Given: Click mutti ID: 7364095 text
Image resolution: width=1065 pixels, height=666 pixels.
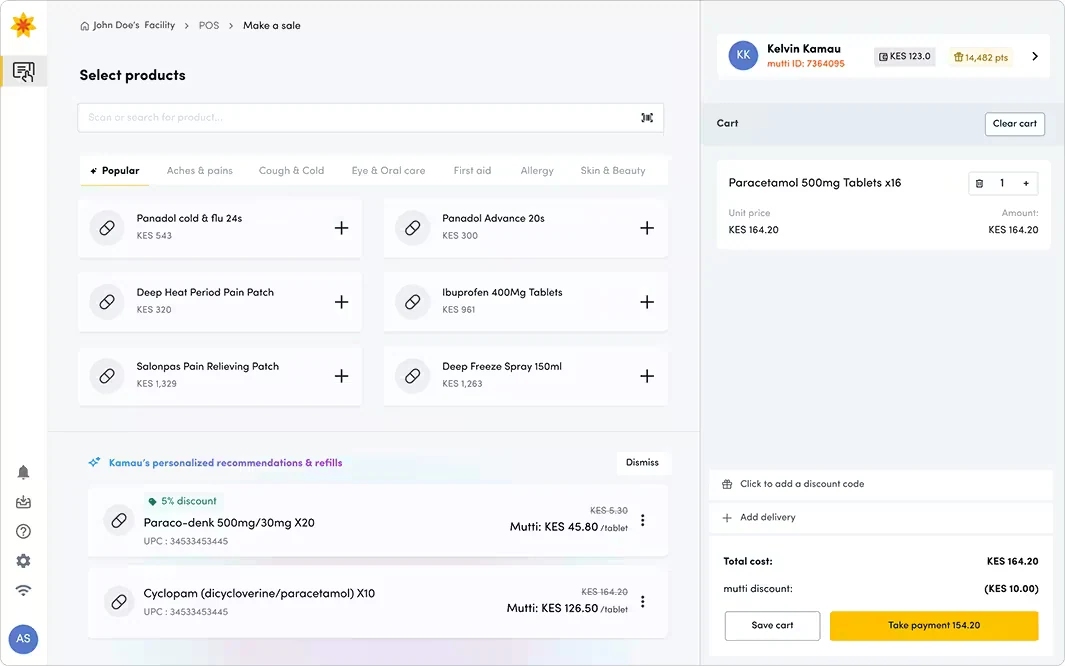Looking at the screenshot, I should [x=806, y=64].
